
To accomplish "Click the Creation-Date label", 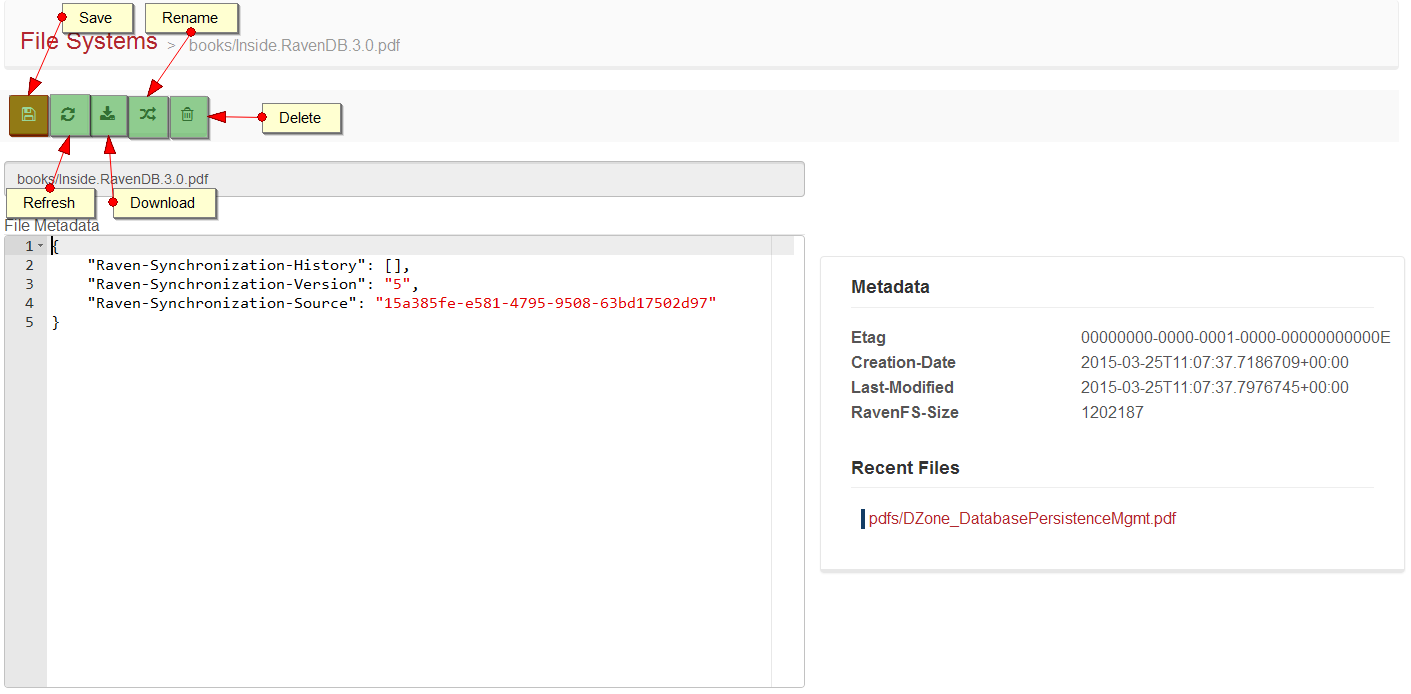I will [x=903, y=363].
